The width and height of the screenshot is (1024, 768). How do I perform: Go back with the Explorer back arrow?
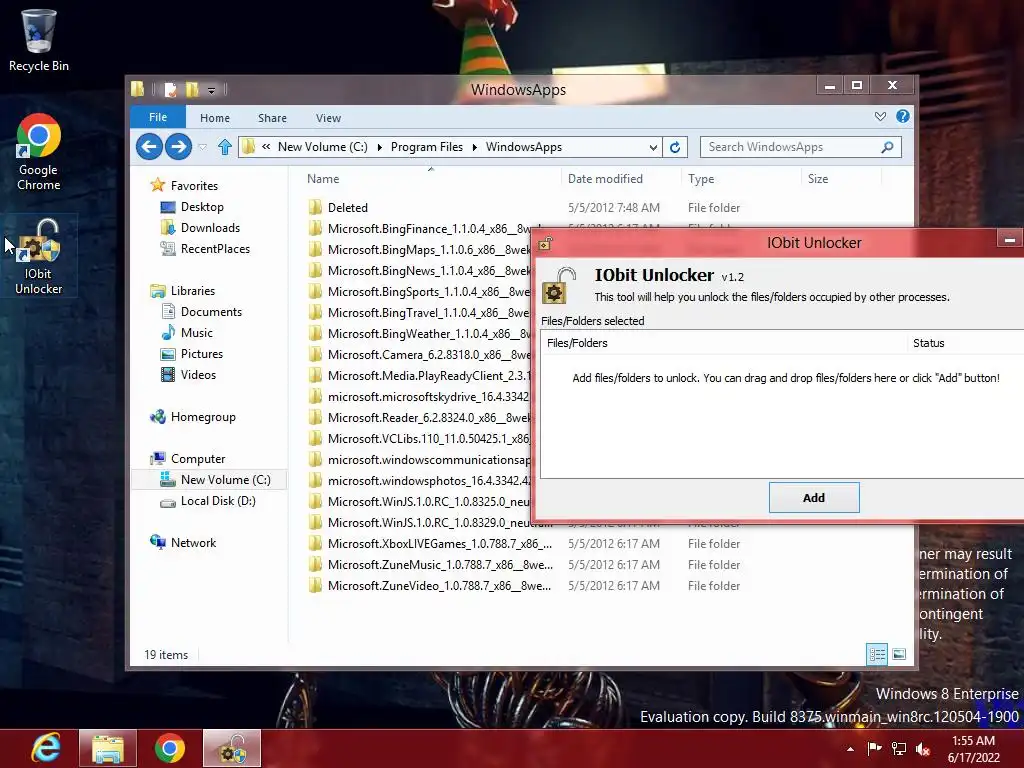pos(150,146)
